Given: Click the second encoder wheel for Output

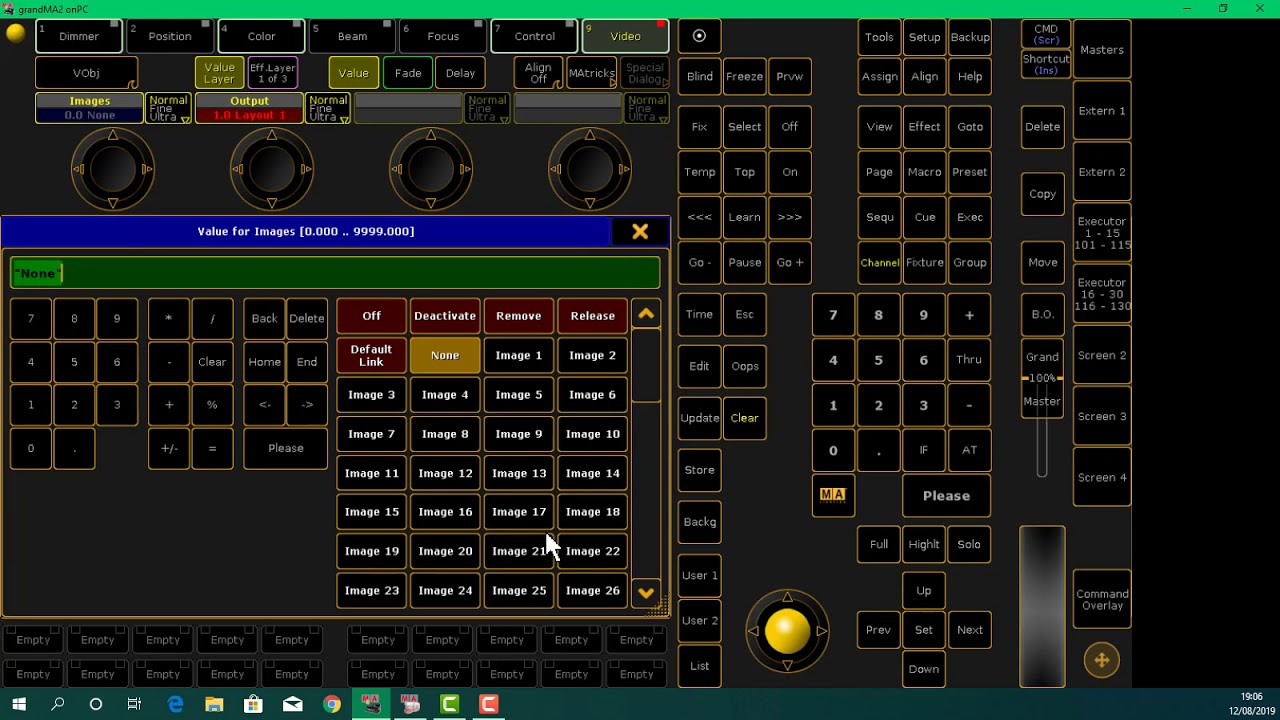Looking at the screenshot, I should pyautogui.click(x=272, y=170).
